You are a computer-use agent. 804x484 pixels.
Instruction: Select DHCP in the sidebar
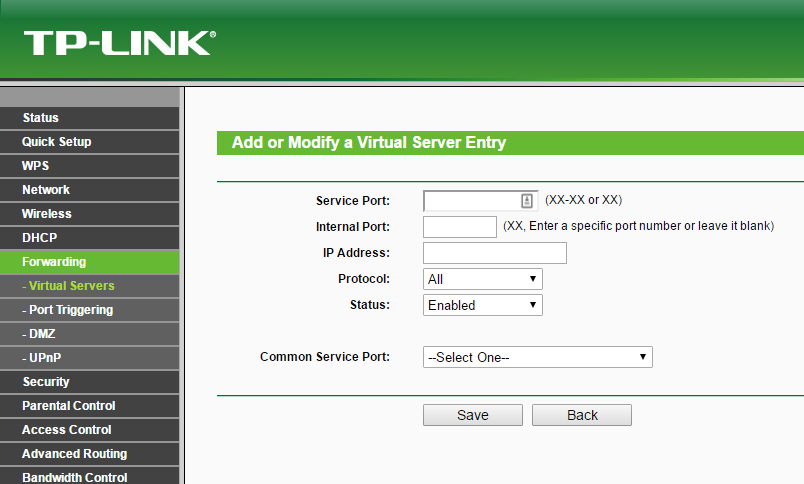(90, 238)
